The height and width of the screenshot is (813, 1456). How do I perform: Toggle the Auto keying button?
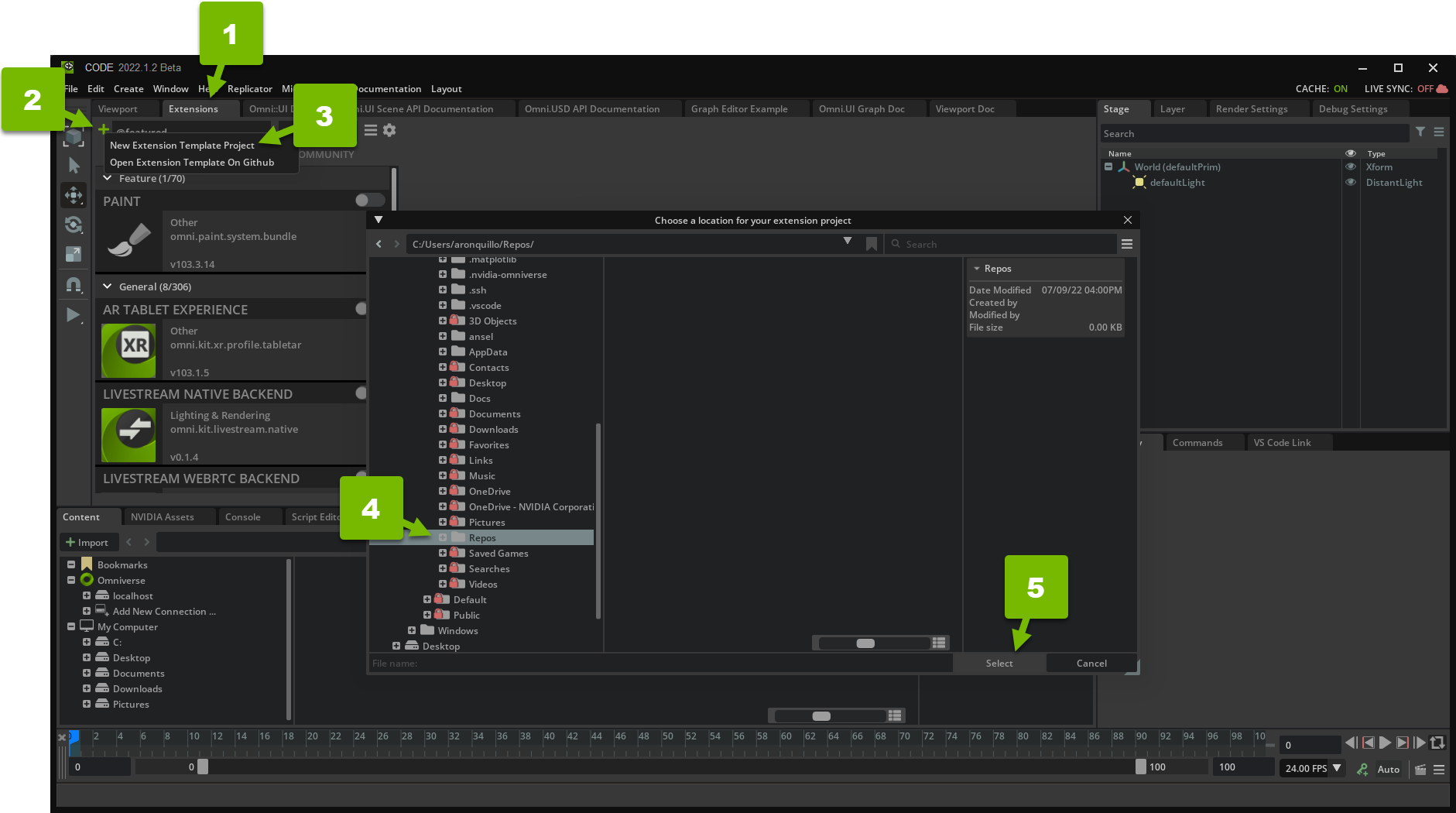pyautogui.click(x=1389, y=769)
